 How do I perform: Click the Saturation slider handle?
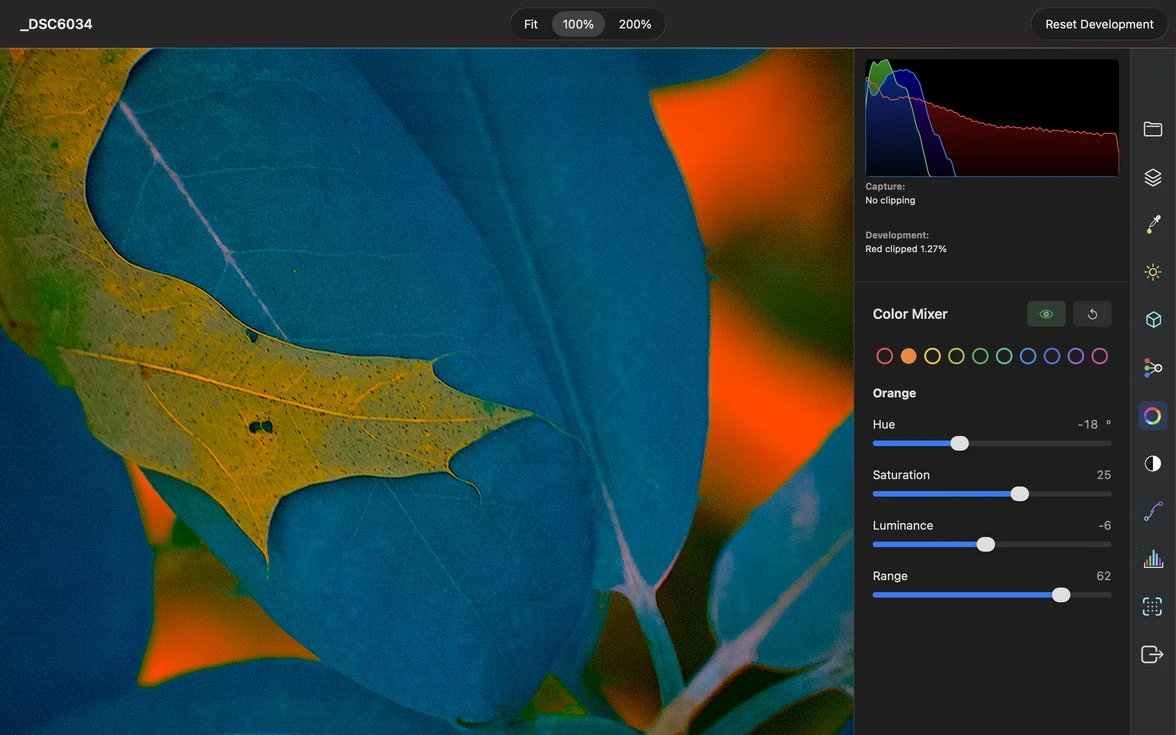tap(1019, 494)
